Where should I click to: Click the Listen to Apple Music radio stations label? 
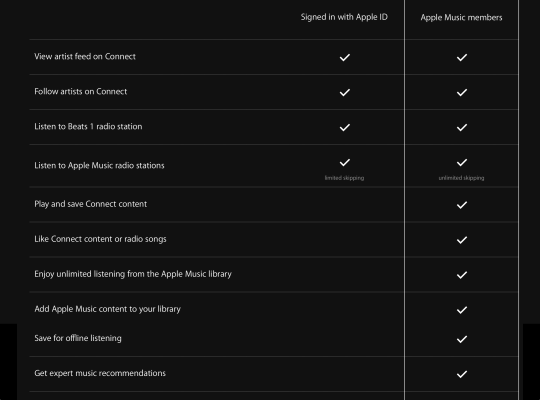click(99, 166)
